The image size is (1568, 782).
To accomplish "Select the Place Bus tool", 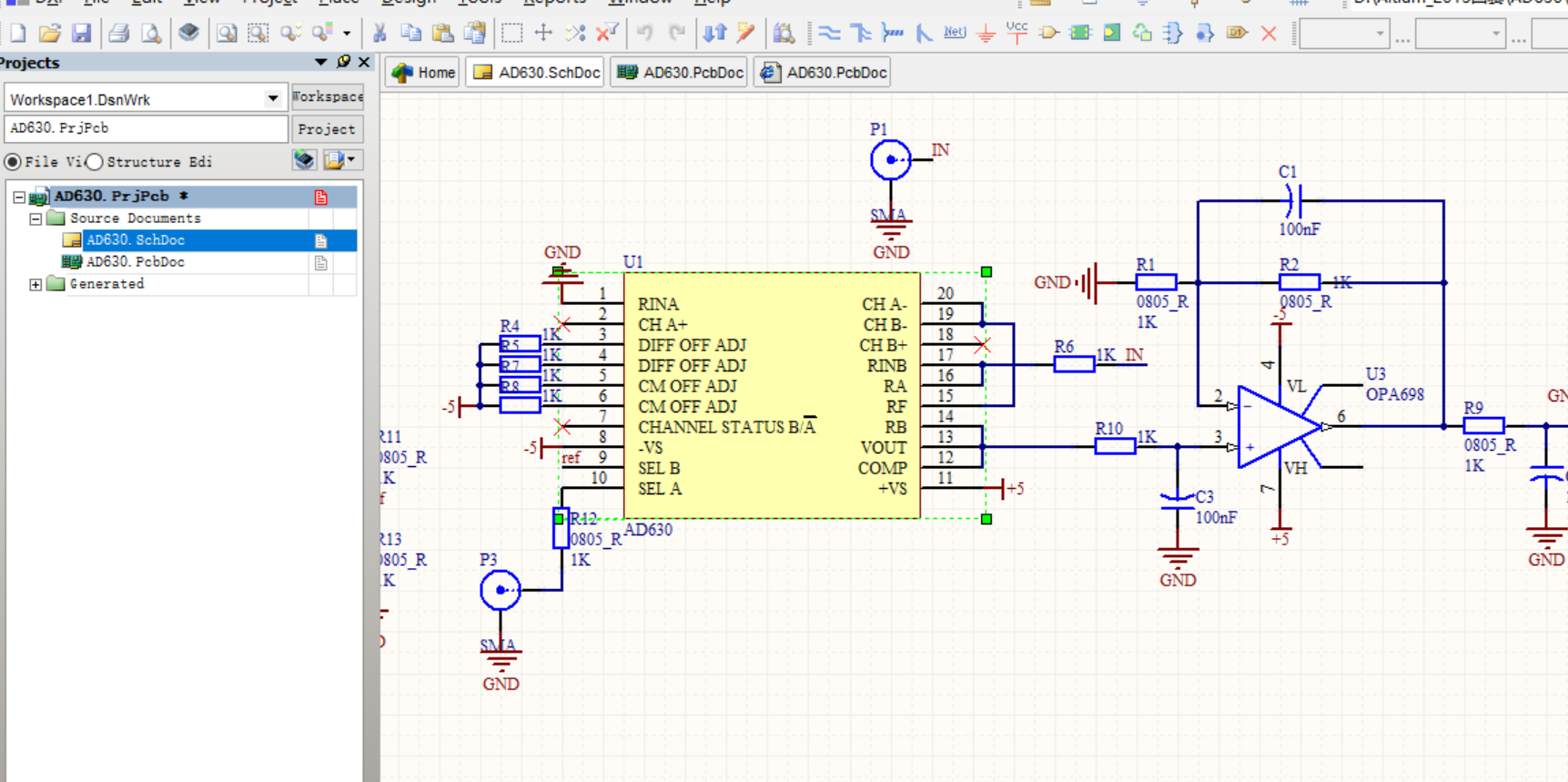I will click(x=861, y=34).
